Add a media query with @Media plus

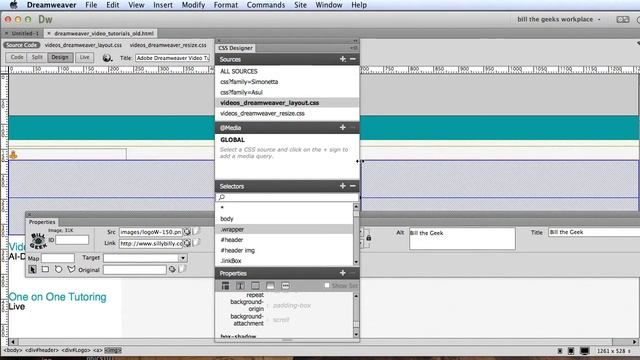coord(342,128)
